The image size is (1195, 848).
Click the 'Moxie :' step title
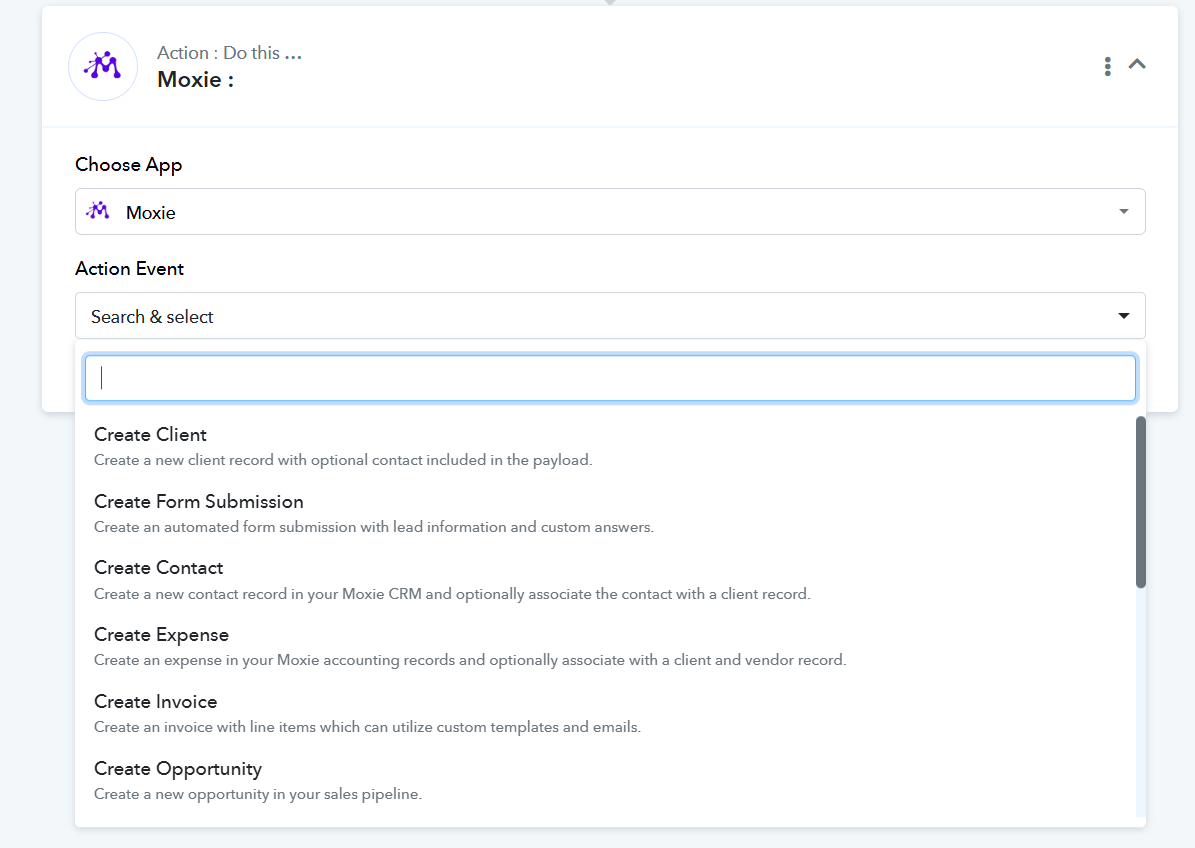click(195, 80)
